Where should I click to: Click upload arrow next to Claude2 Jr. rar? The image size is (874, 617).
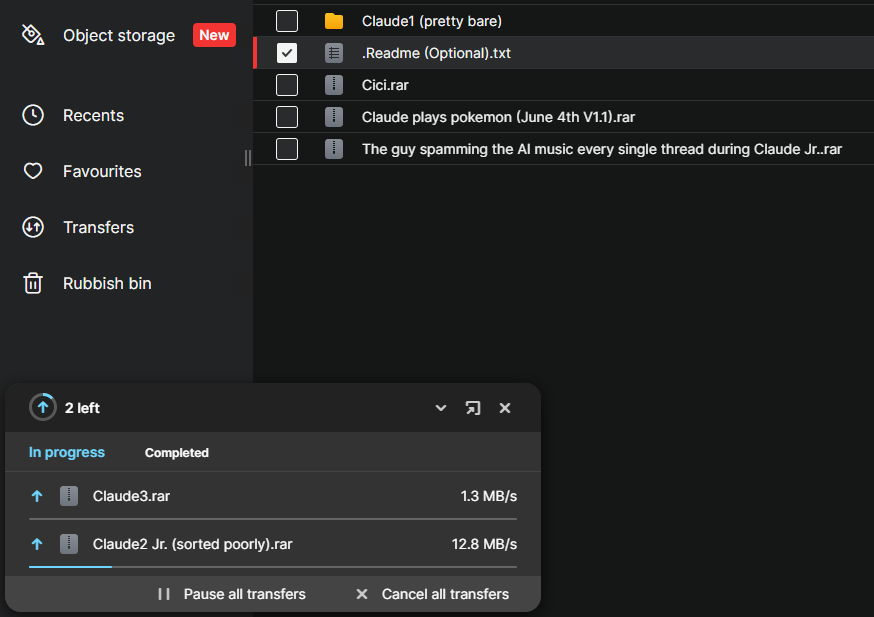(x=37, y=544)
